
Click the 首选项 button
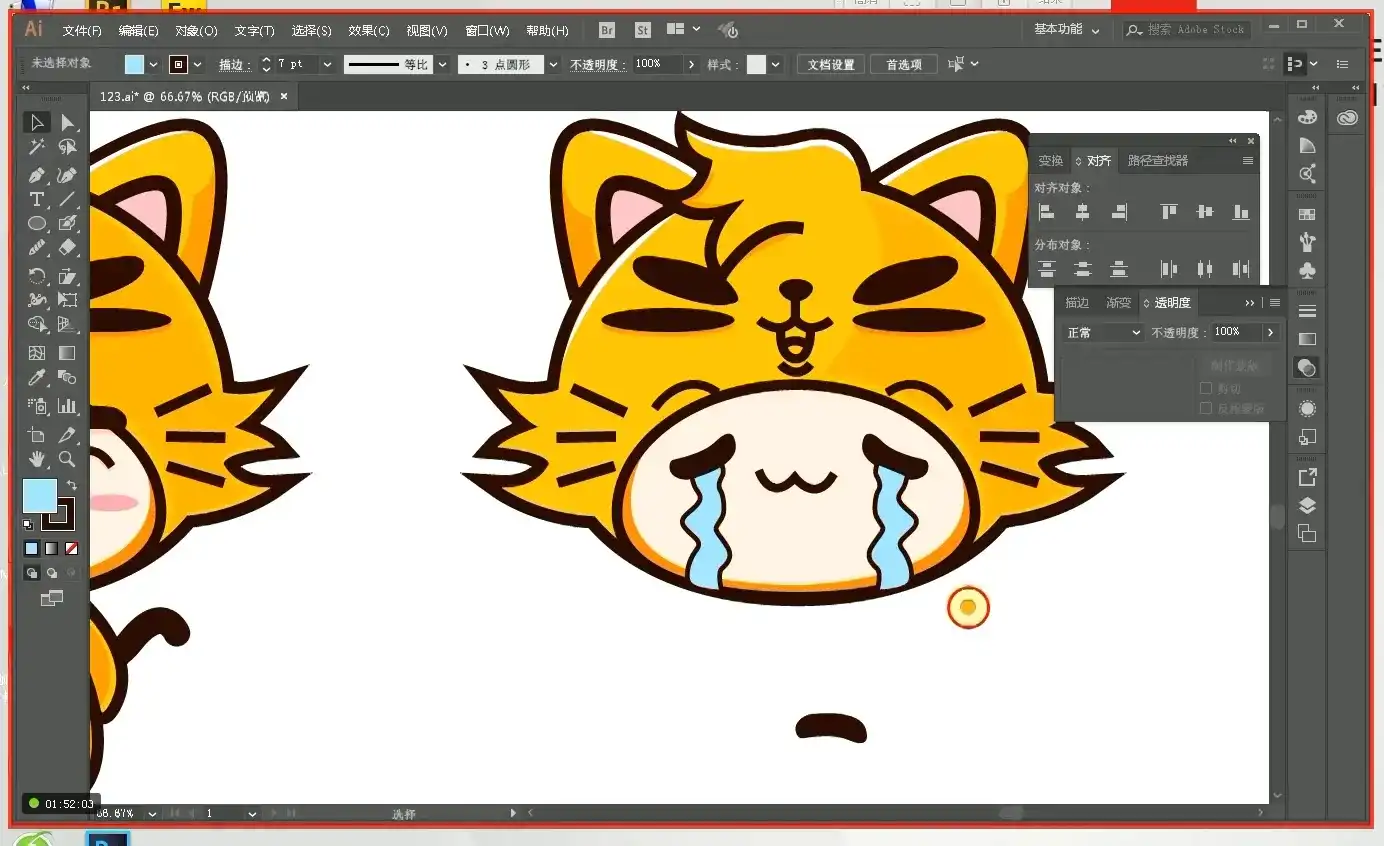904,64
